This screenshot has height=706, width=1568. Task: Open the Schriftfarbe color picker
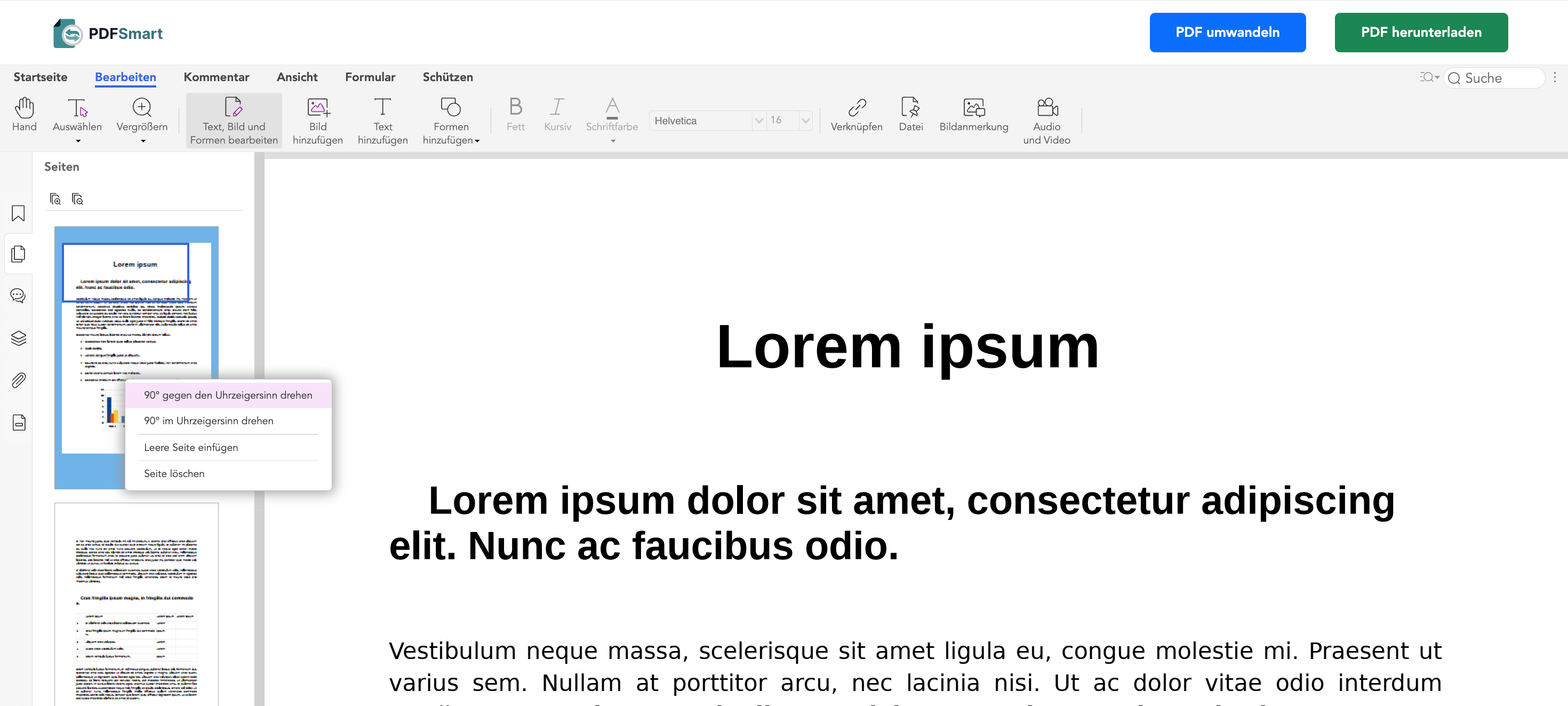tap(612, 119)
